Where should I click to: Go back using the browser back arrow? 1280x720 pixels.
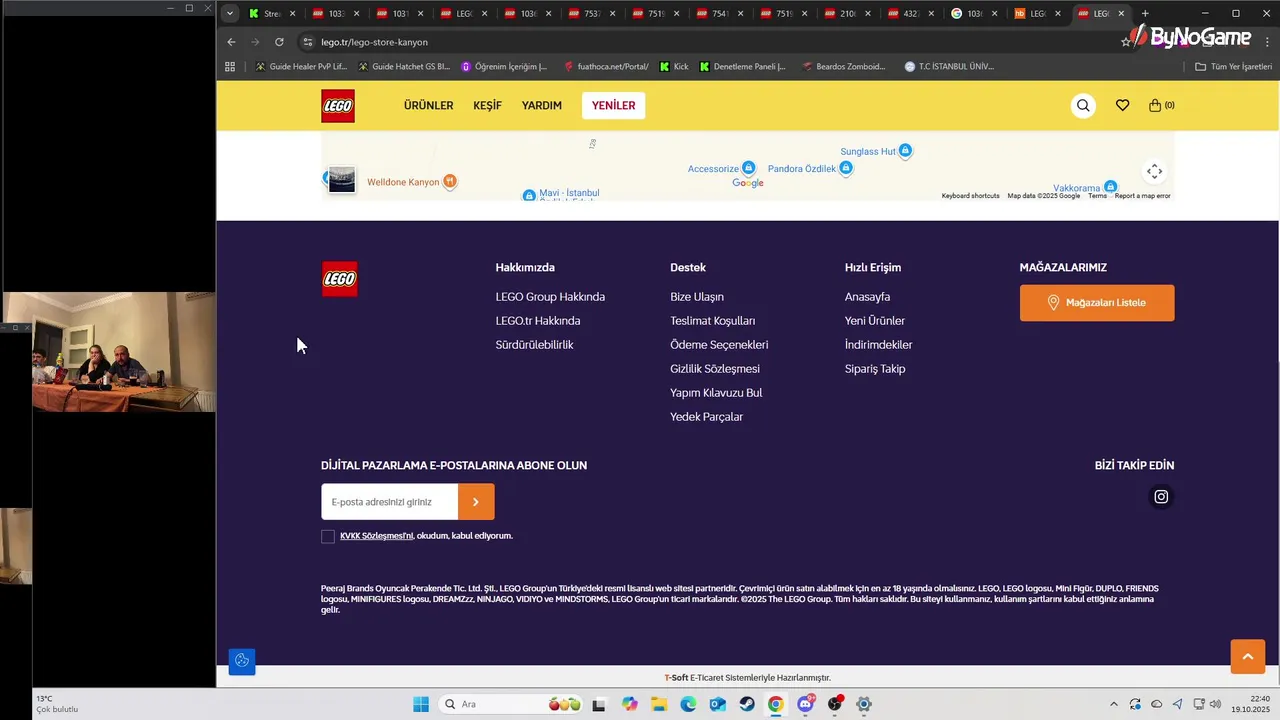point(231,42)
